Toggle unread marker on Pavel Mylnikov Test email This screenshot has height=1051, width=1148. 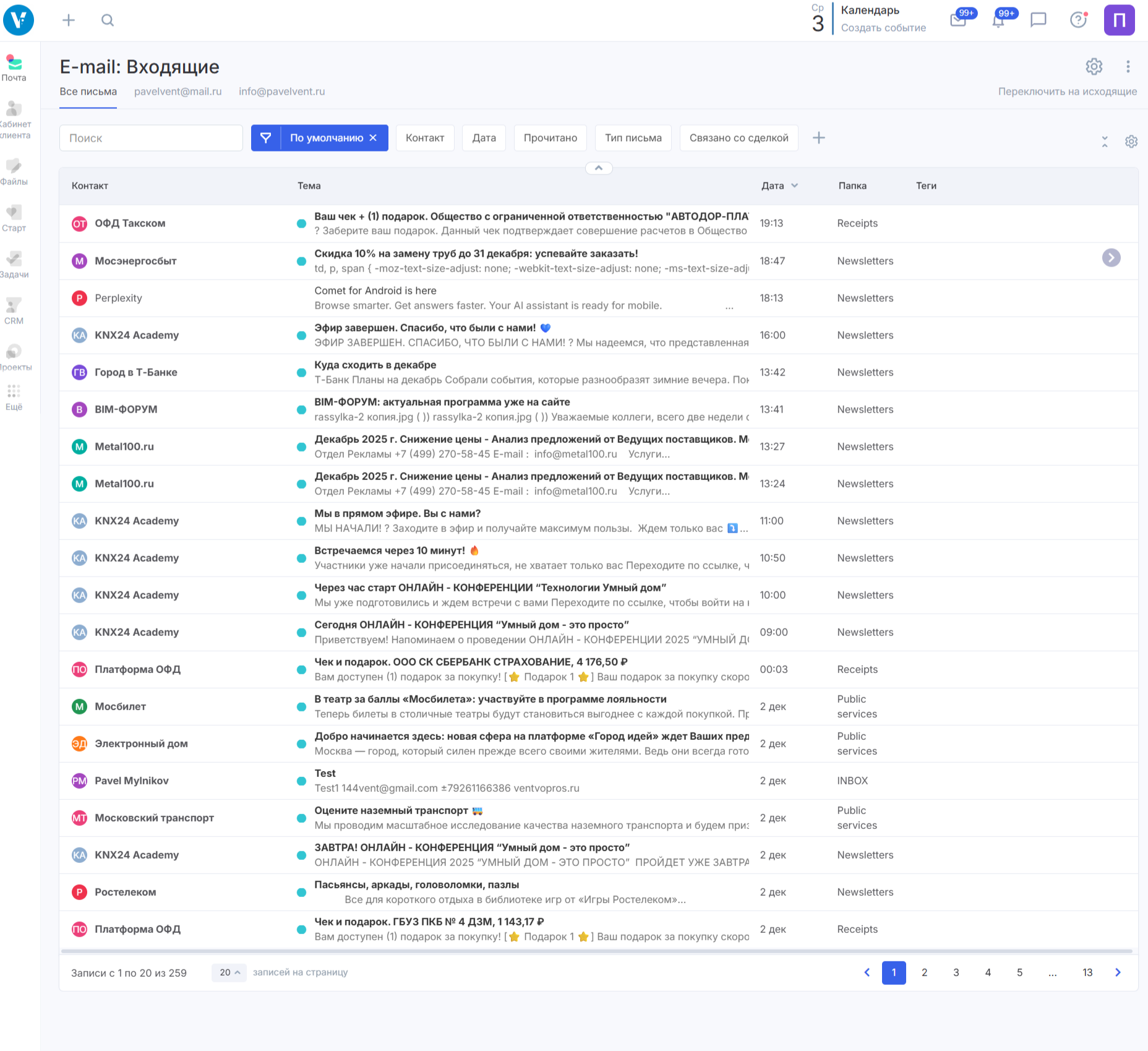(x=301, y=781)
